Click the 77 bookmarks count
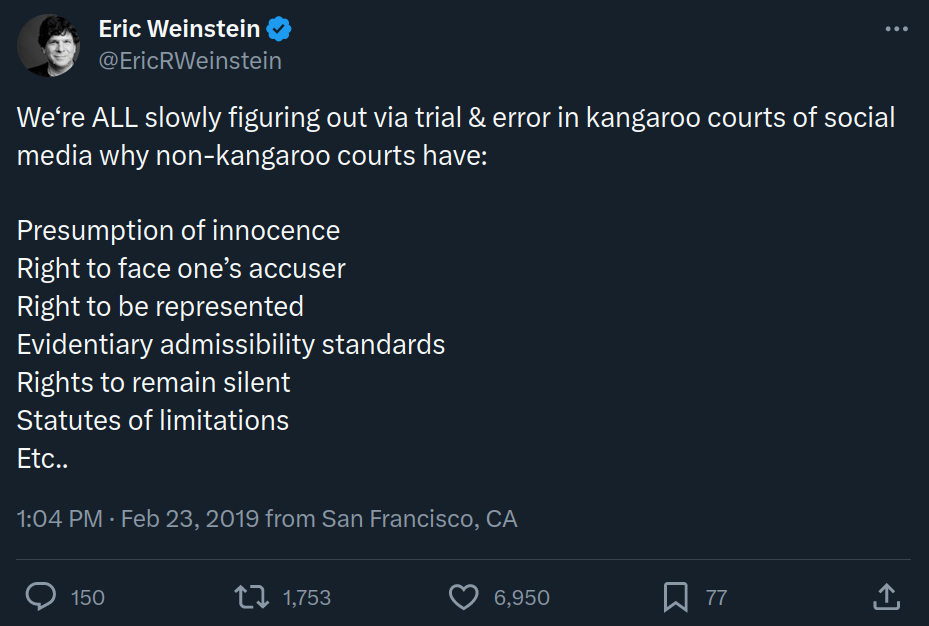The width and height of the screenshot is (929, 626). click(x=716, y=598)
